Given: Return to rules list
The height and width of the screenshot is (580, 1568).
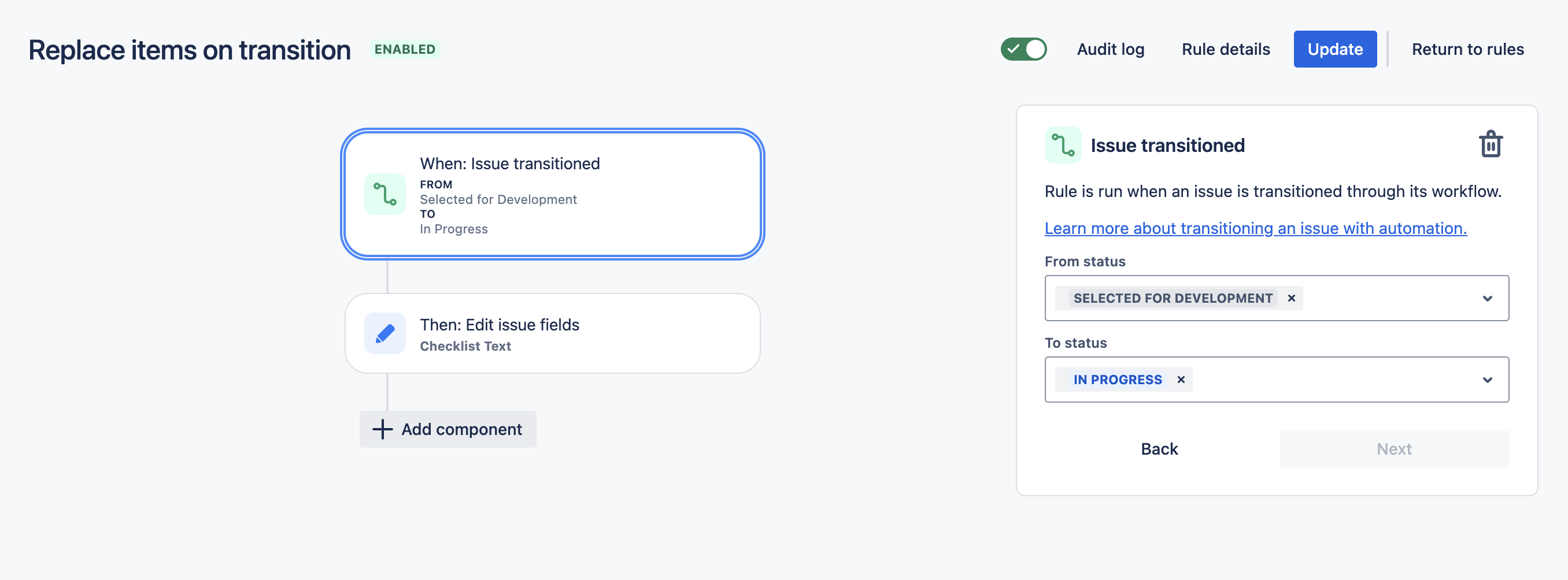Looking at the screenshot, I should click(x=1467, y=49).
